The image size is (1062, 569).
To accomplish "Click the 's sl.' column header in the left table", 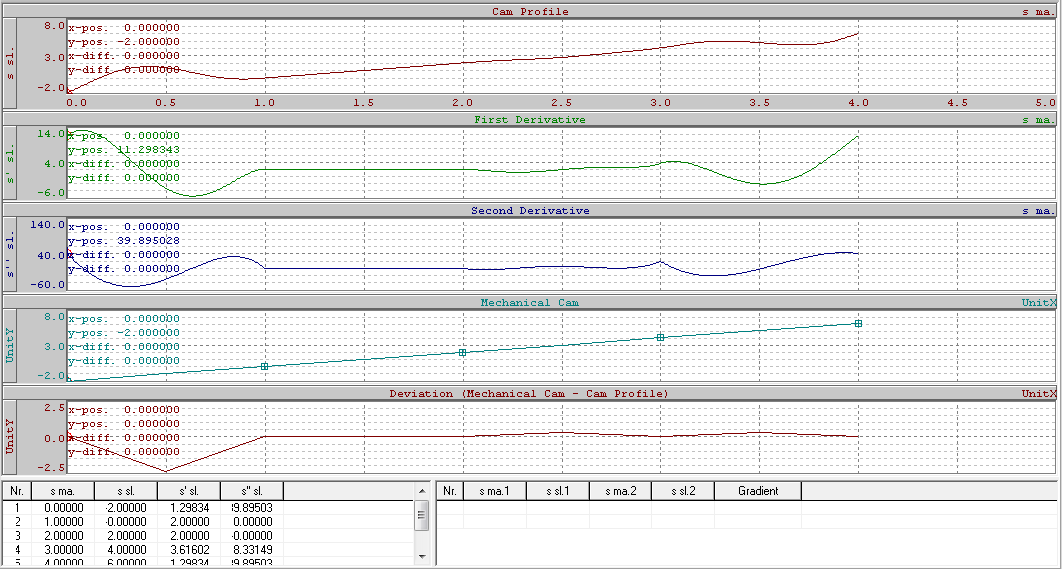I will (125, 491).
